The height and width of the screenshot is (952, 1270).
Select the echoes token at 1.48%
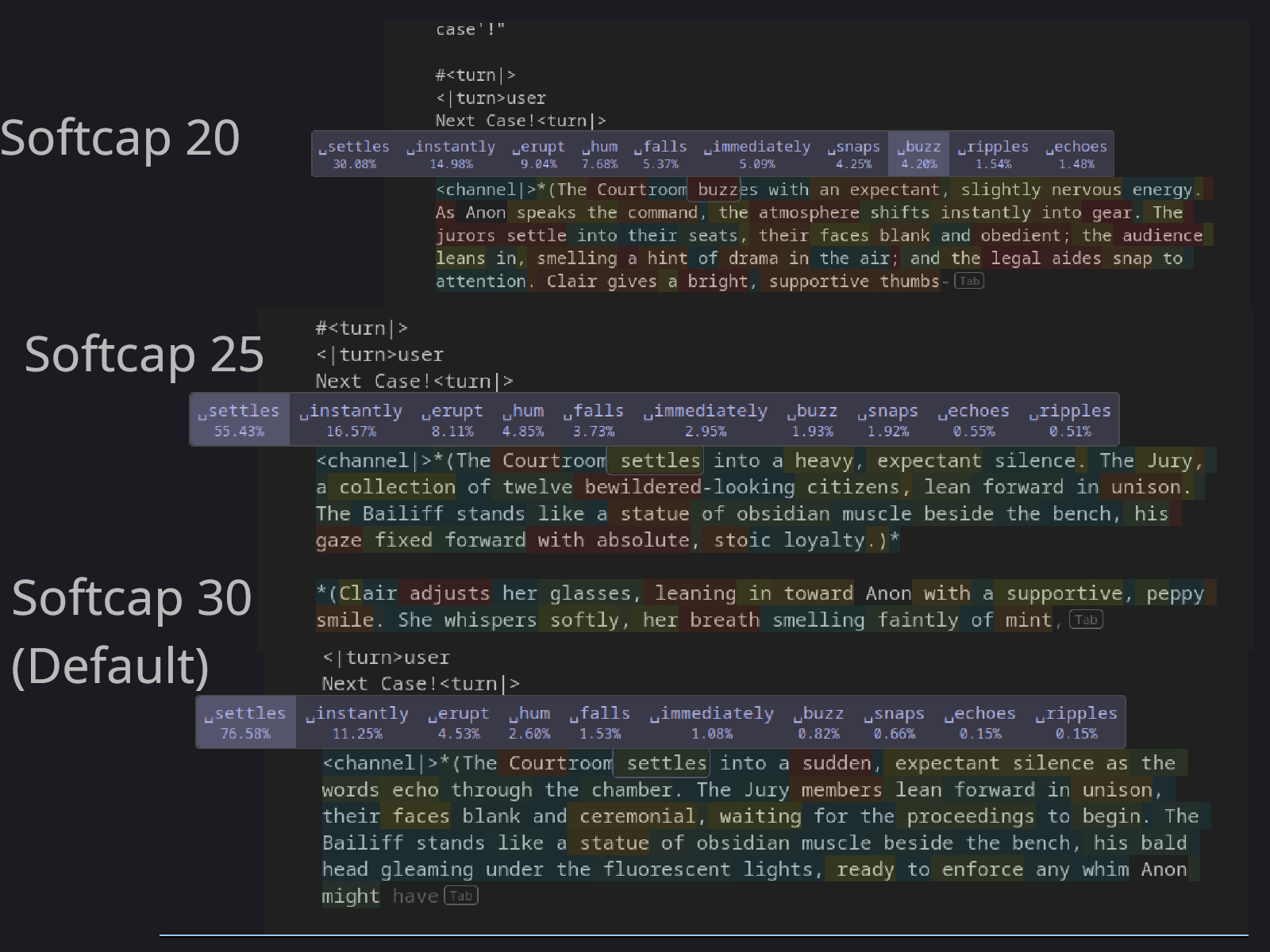[x=1076, y=154]
